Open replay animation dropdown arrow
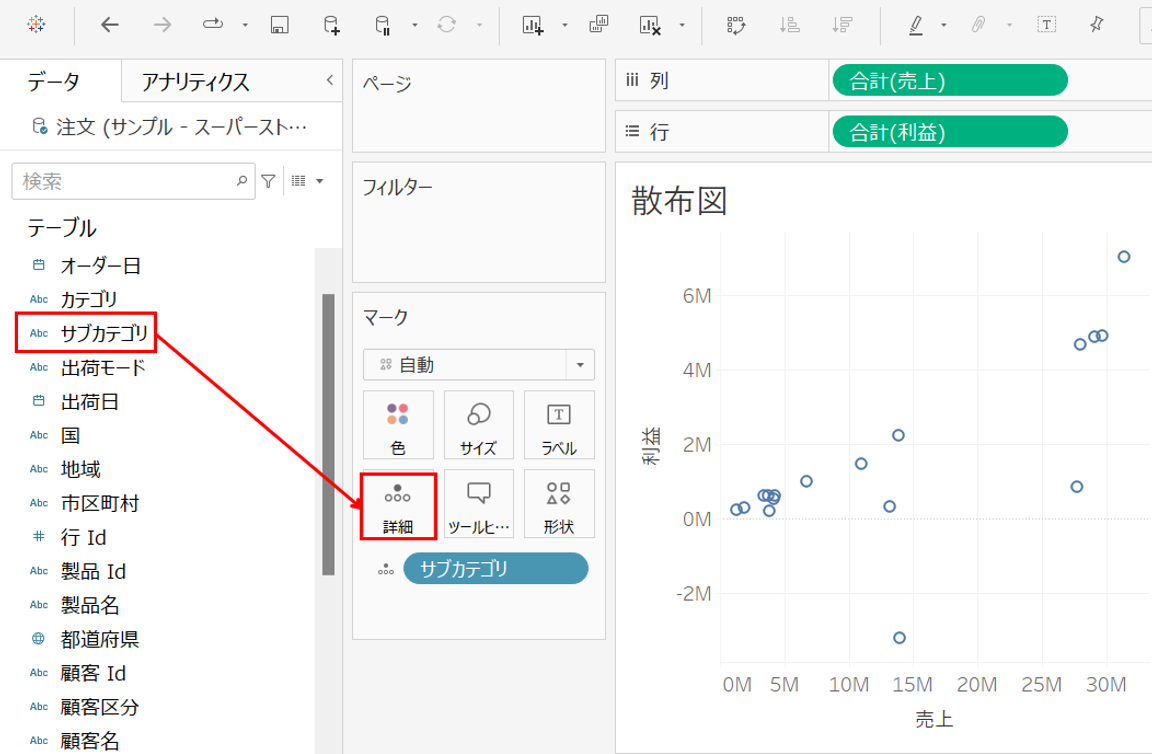This screenshot has width=1152, height=754. (x=245, y=25)
